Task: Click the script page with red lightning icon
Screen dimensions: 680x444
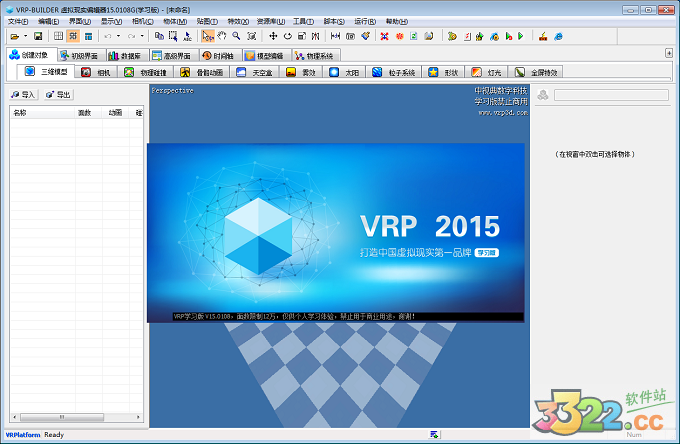Action: (468, 36)
